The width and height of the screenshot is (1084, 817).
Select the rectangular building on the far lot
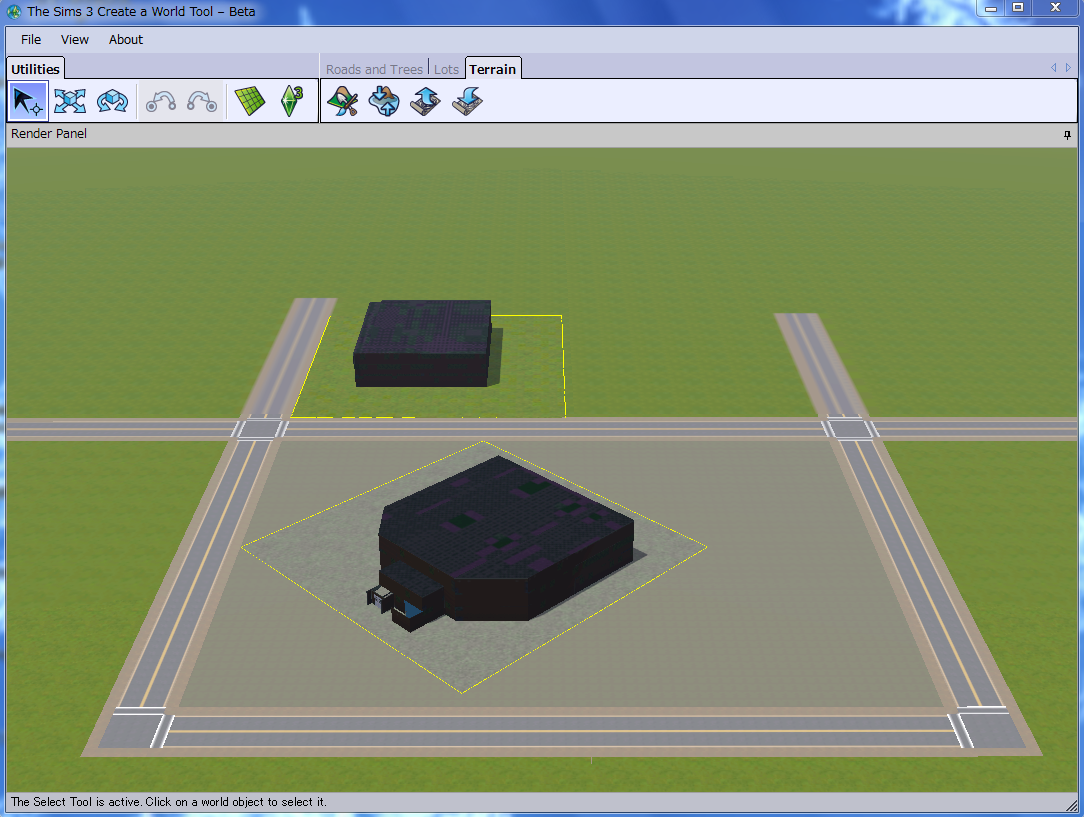423,343
